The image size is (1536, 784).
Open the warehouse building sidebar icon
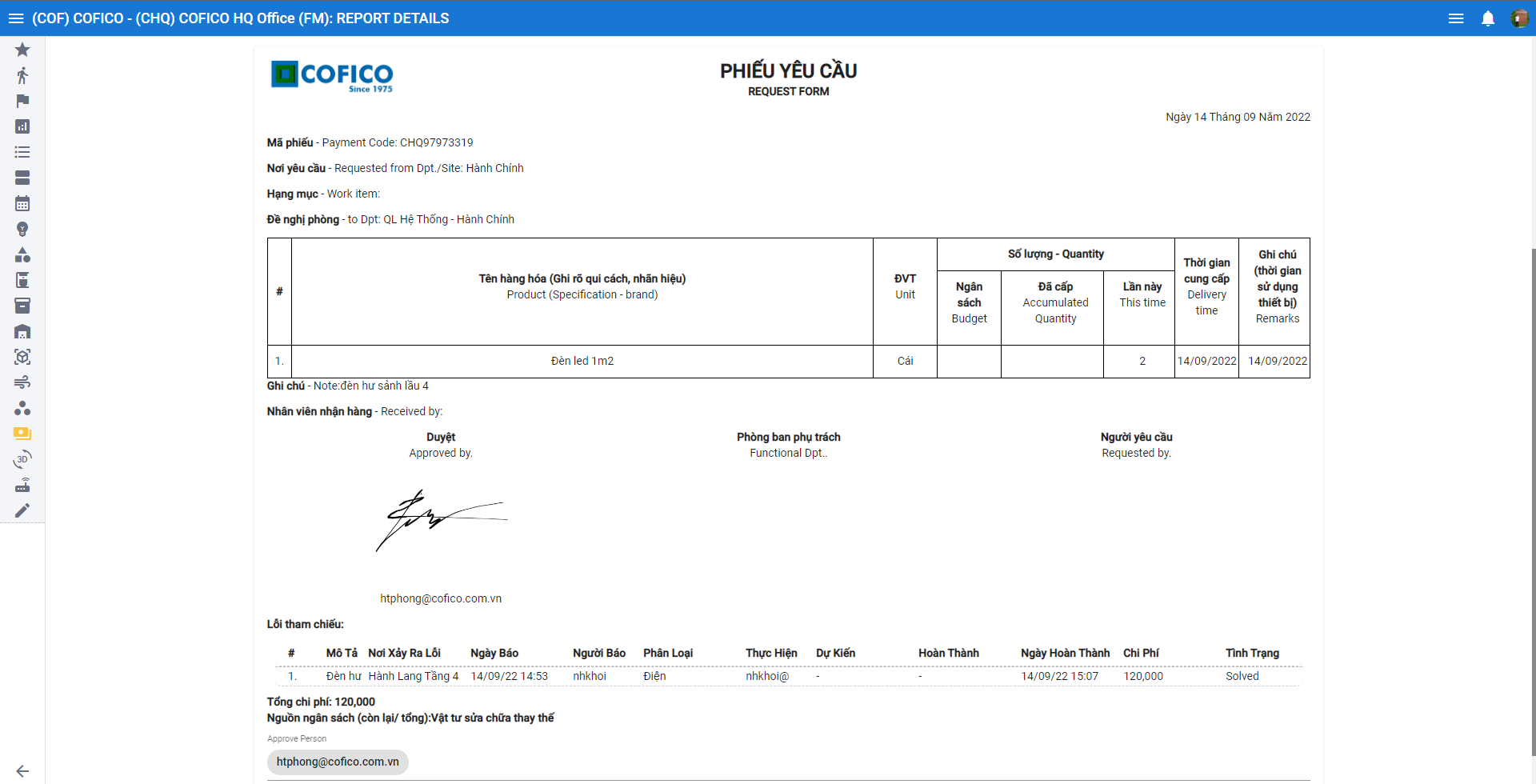tap(22, 331)
